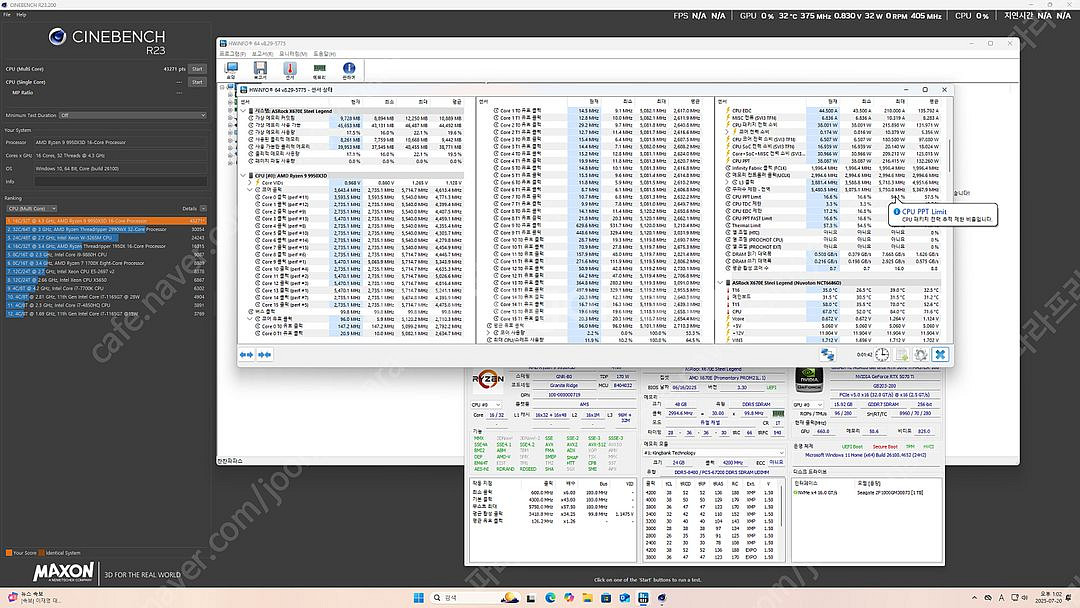Click the left-pointing double arrows in sensor window
The width and height of the screenshot is (1080, 608).
tap(247, 355)
